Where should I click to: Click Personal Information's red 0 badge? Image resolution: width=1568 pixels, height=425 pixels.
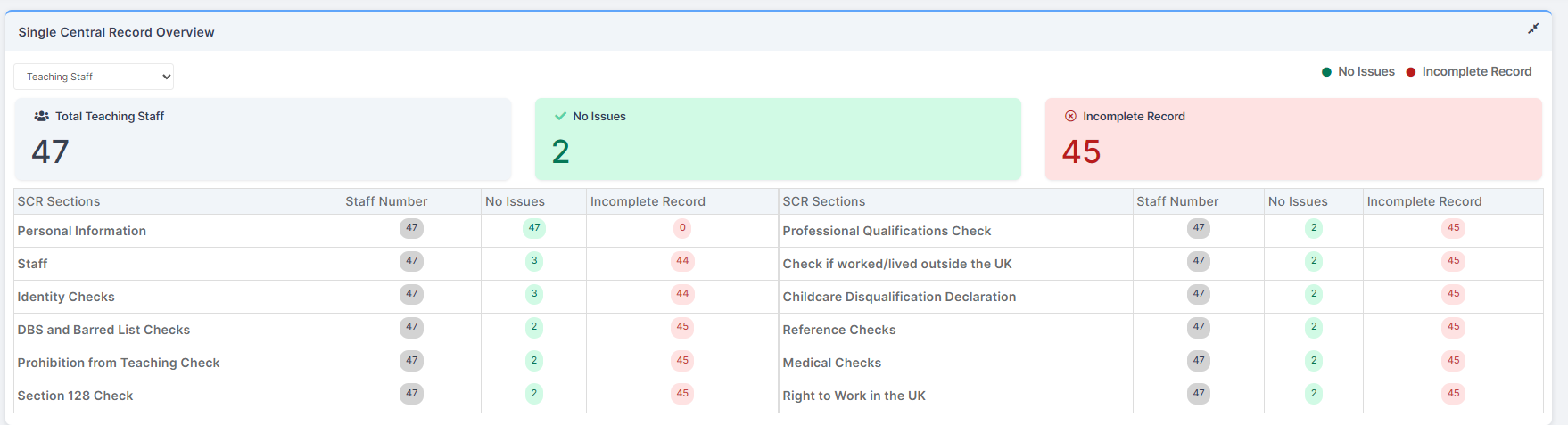point(682,228)
